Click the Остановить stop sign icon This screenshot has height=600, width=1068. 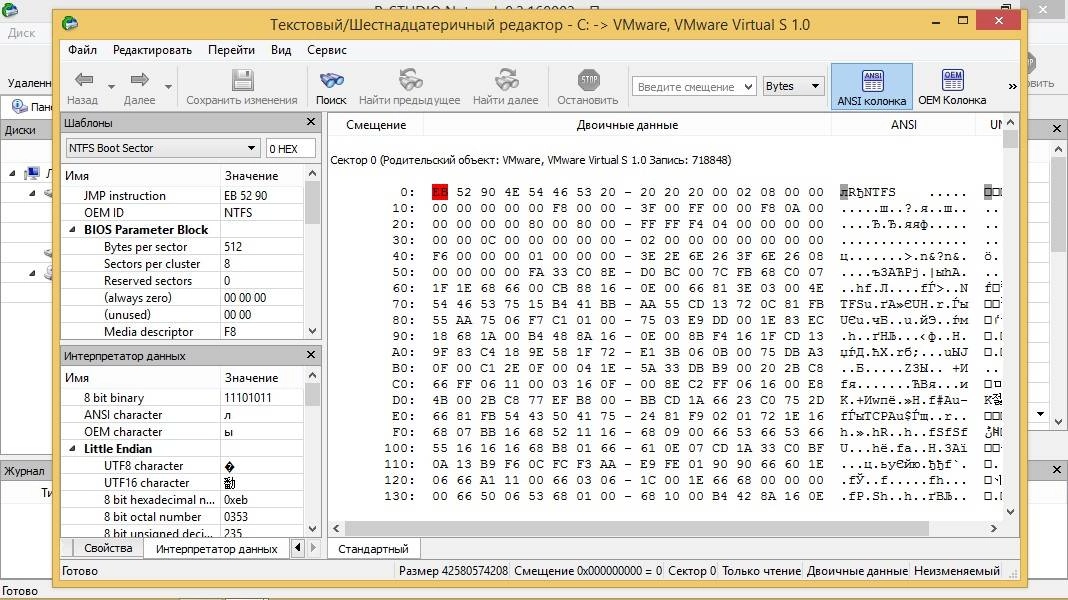pyautogui.click(x=588, y=80)
